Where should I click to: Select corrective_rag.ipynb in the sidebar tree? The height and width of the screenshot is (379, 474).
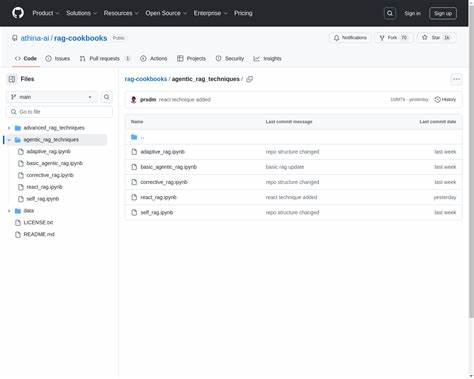tap(50, 175)
